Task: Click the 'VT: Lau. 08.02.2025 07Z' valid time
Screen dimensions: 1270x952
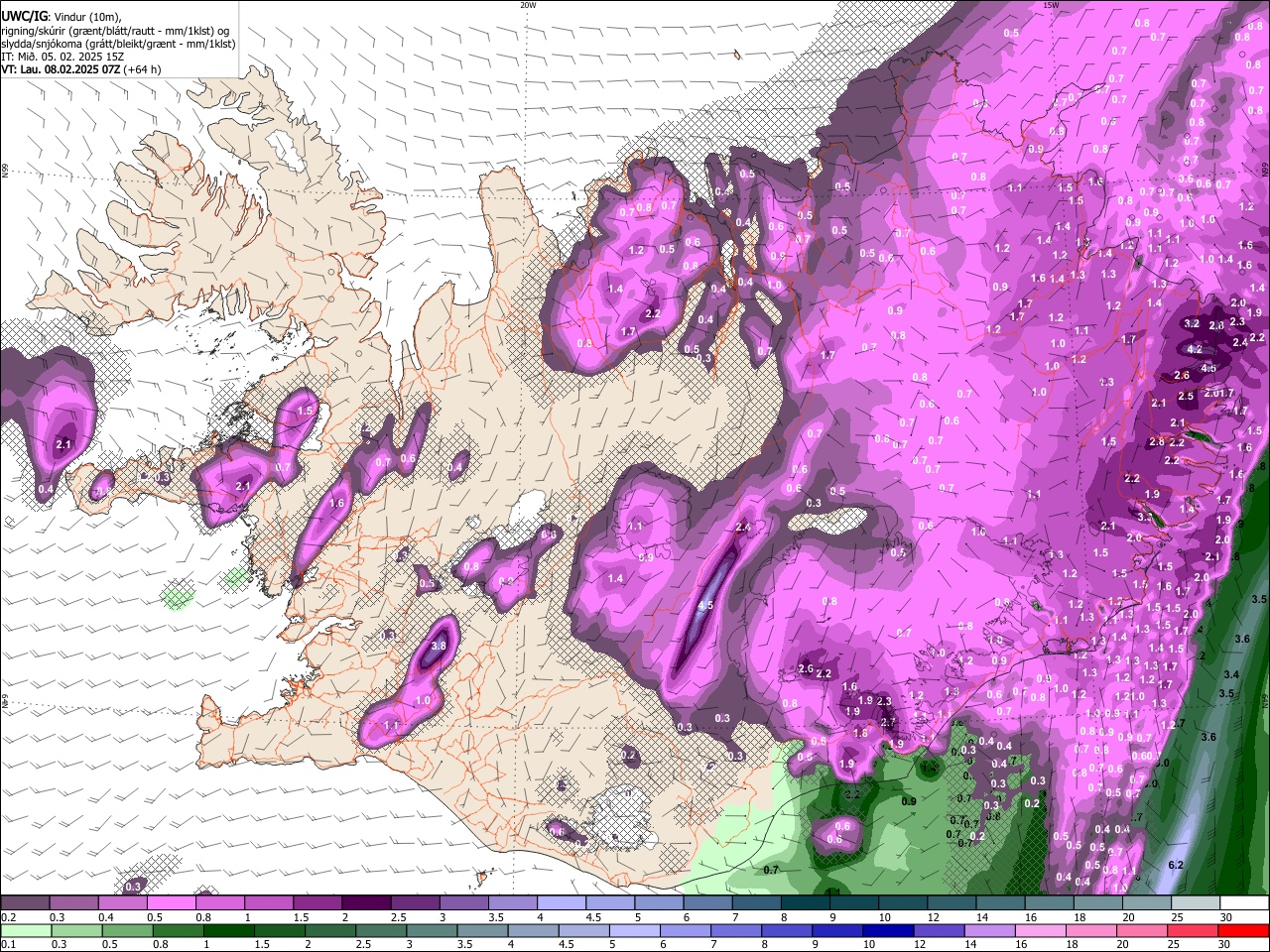Action: point(60,69)
